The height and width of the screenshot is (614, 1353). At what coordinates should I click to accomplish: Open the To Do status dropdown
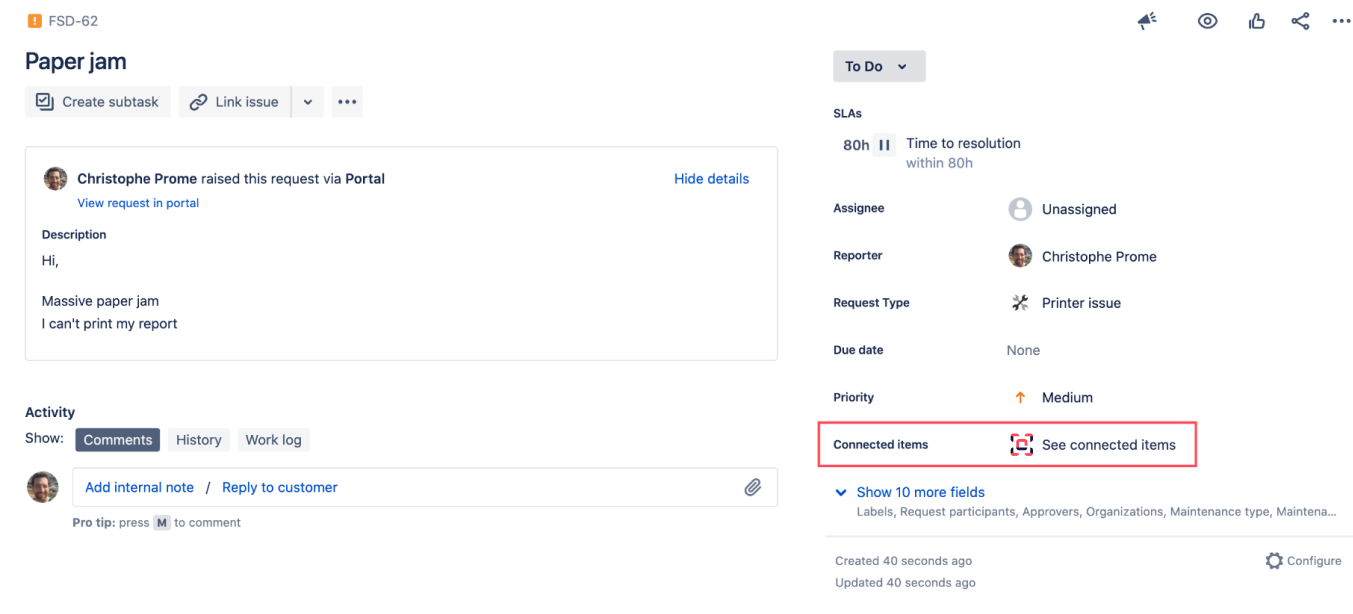[878, 67]
